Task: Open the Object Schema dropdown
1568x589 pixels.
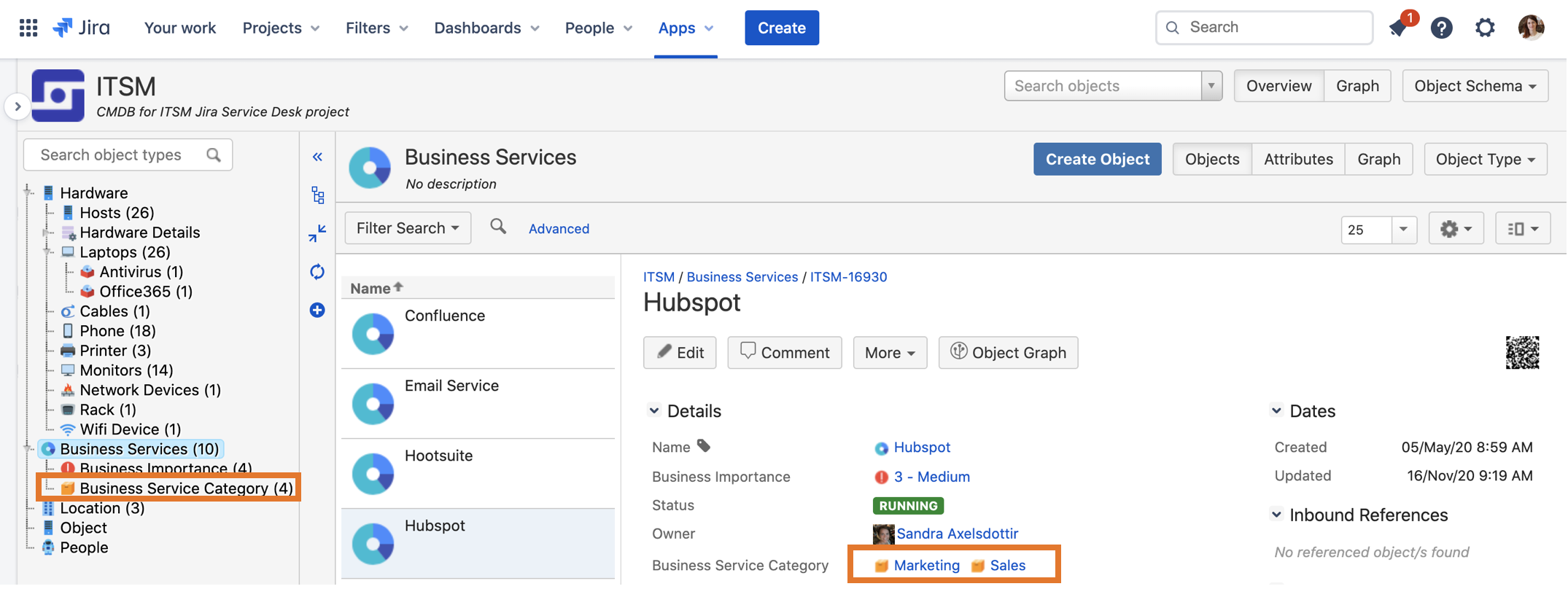Action: click(1475, 86)
